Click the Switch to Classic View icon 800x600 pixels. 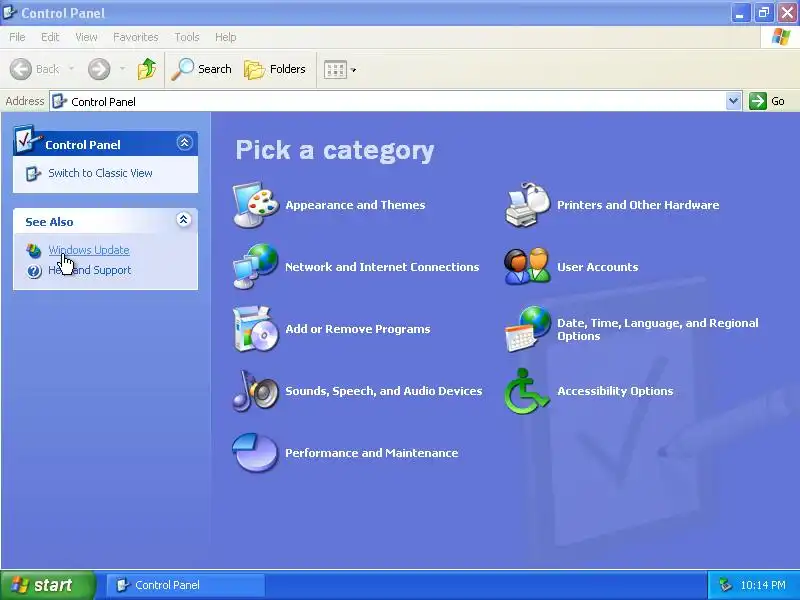point(33,173)
